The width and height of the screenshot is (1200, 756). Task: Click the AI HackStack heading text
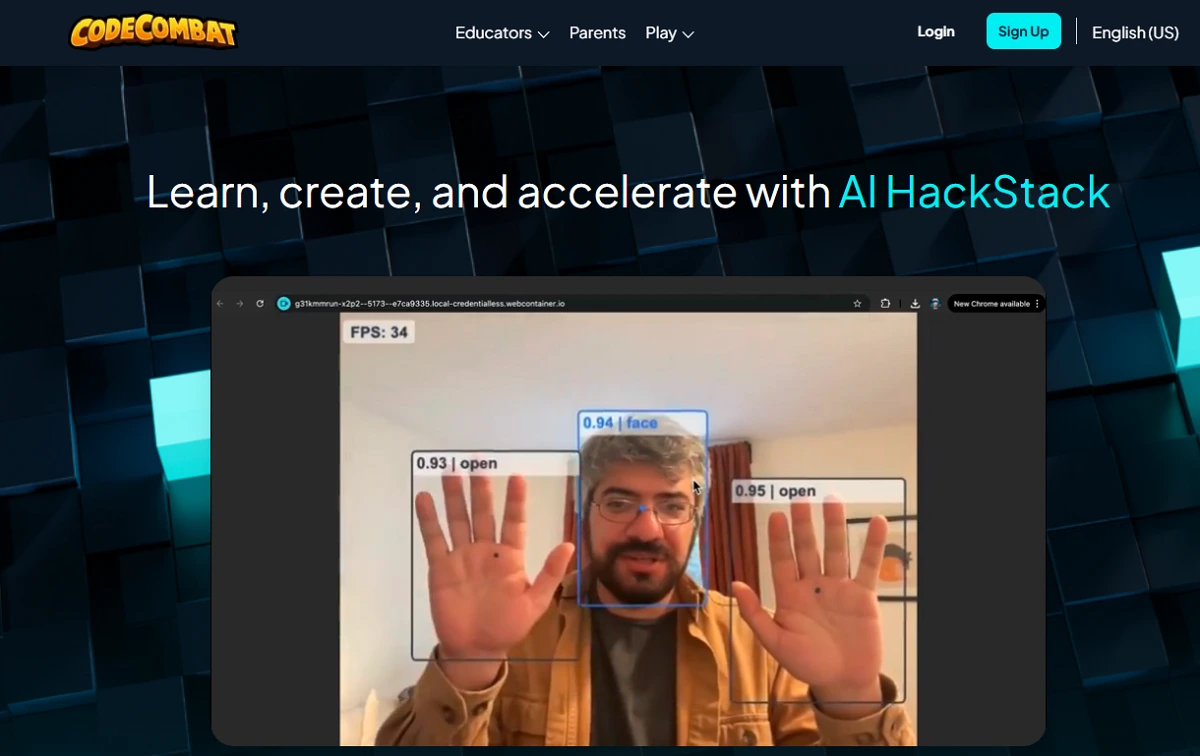(974, 192)
